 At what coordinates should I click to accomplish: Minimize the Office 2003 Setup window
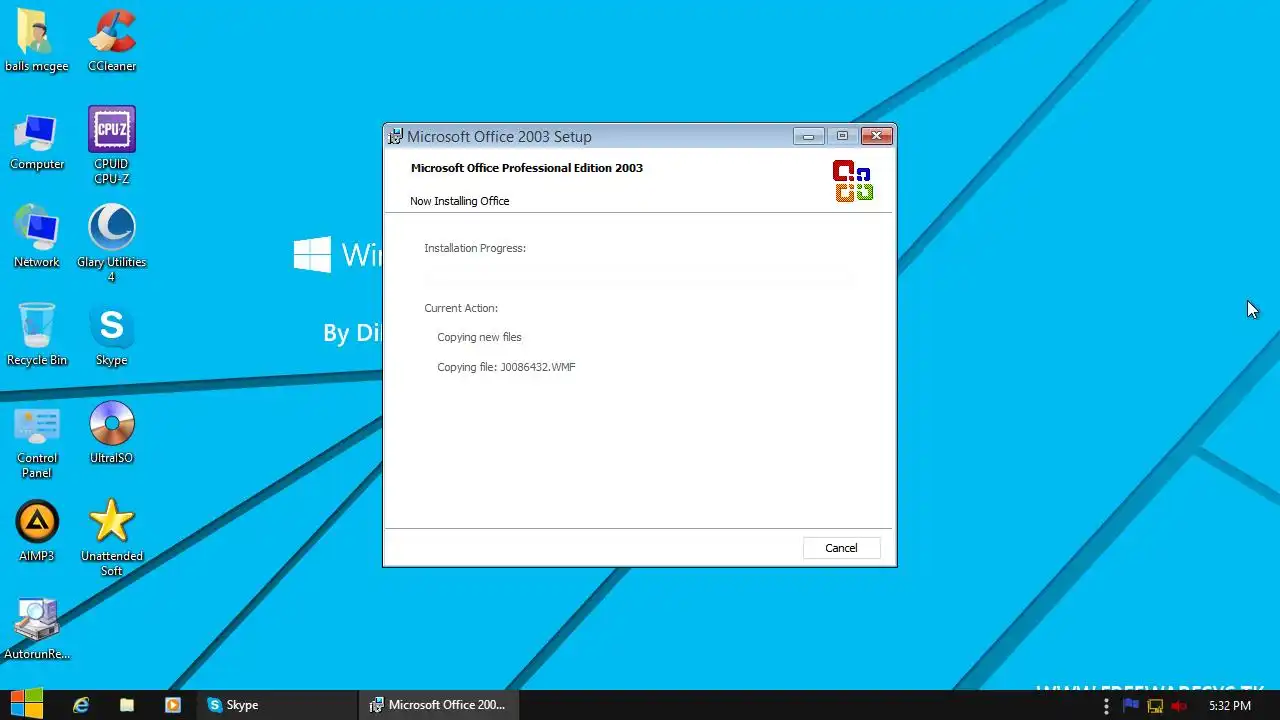tap(808, 136)
